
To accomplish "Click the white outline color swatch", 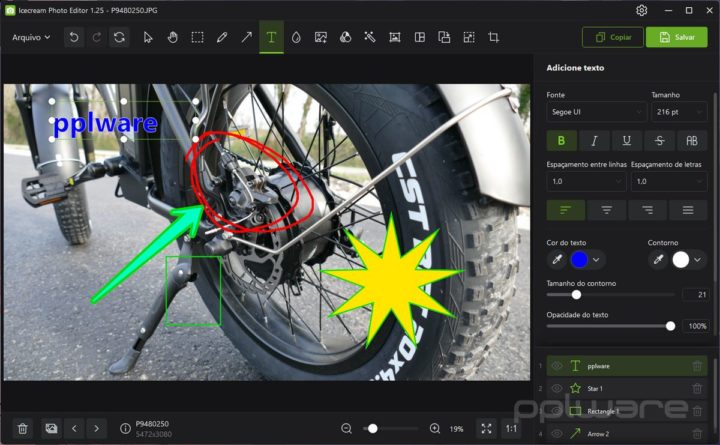I will click(x=681, y=260).
